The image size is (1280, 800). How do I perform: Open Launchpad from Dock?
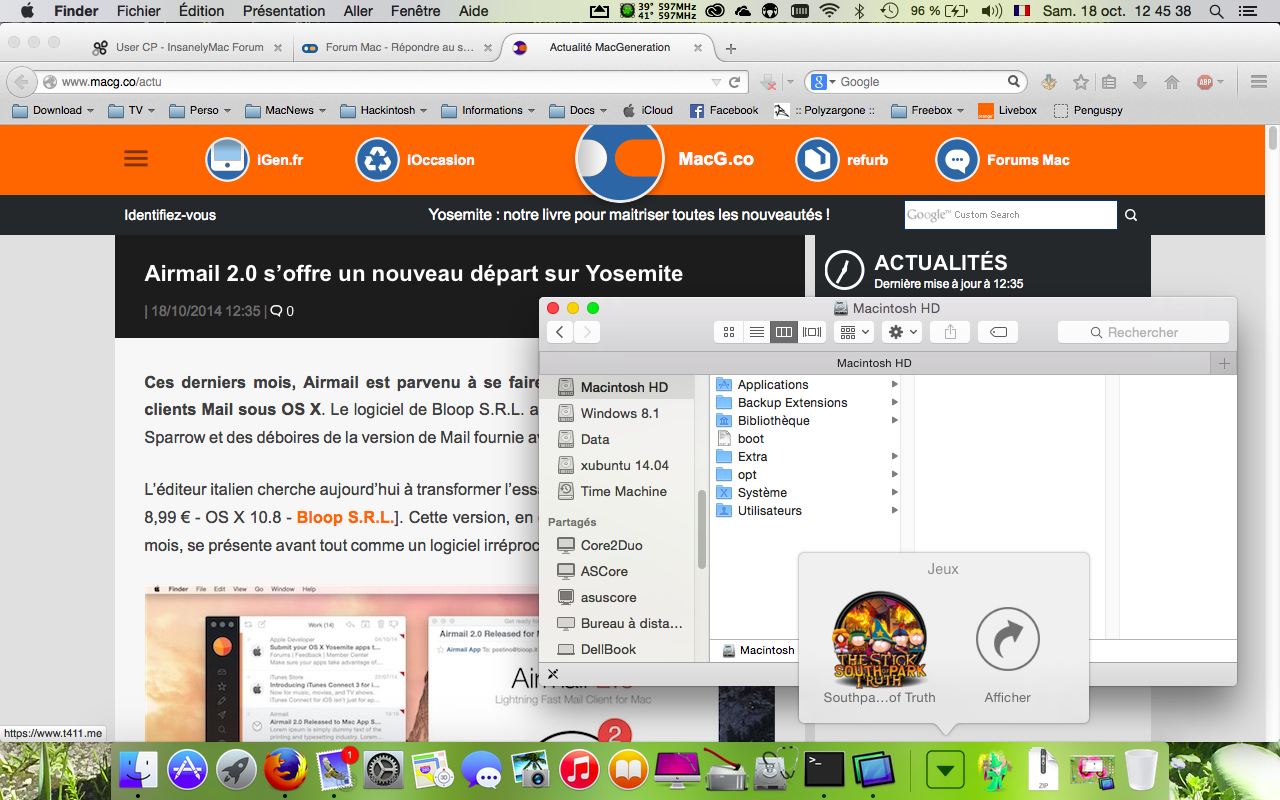(x=237, y=770)
